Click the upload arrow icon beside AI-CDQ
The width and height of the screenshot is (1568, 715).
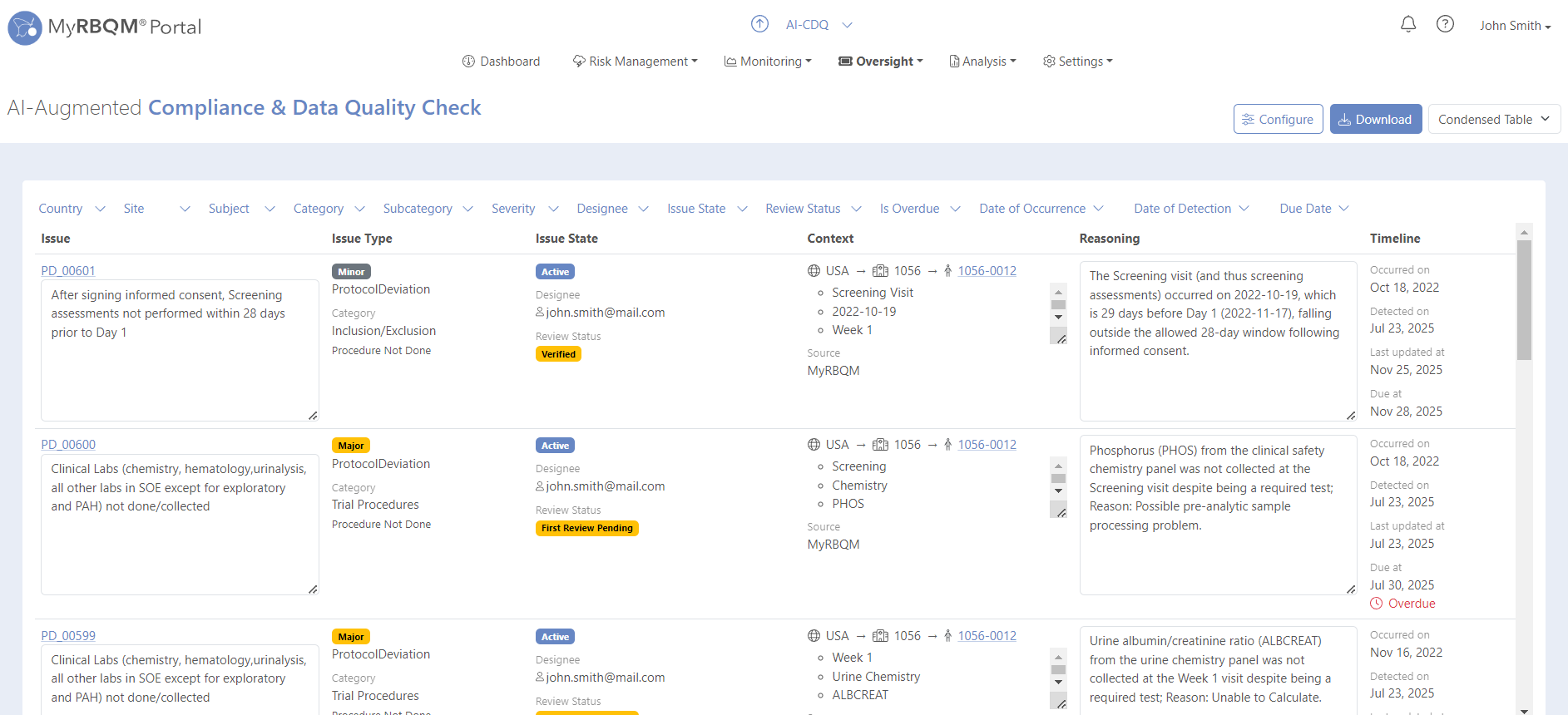[759, 24]
